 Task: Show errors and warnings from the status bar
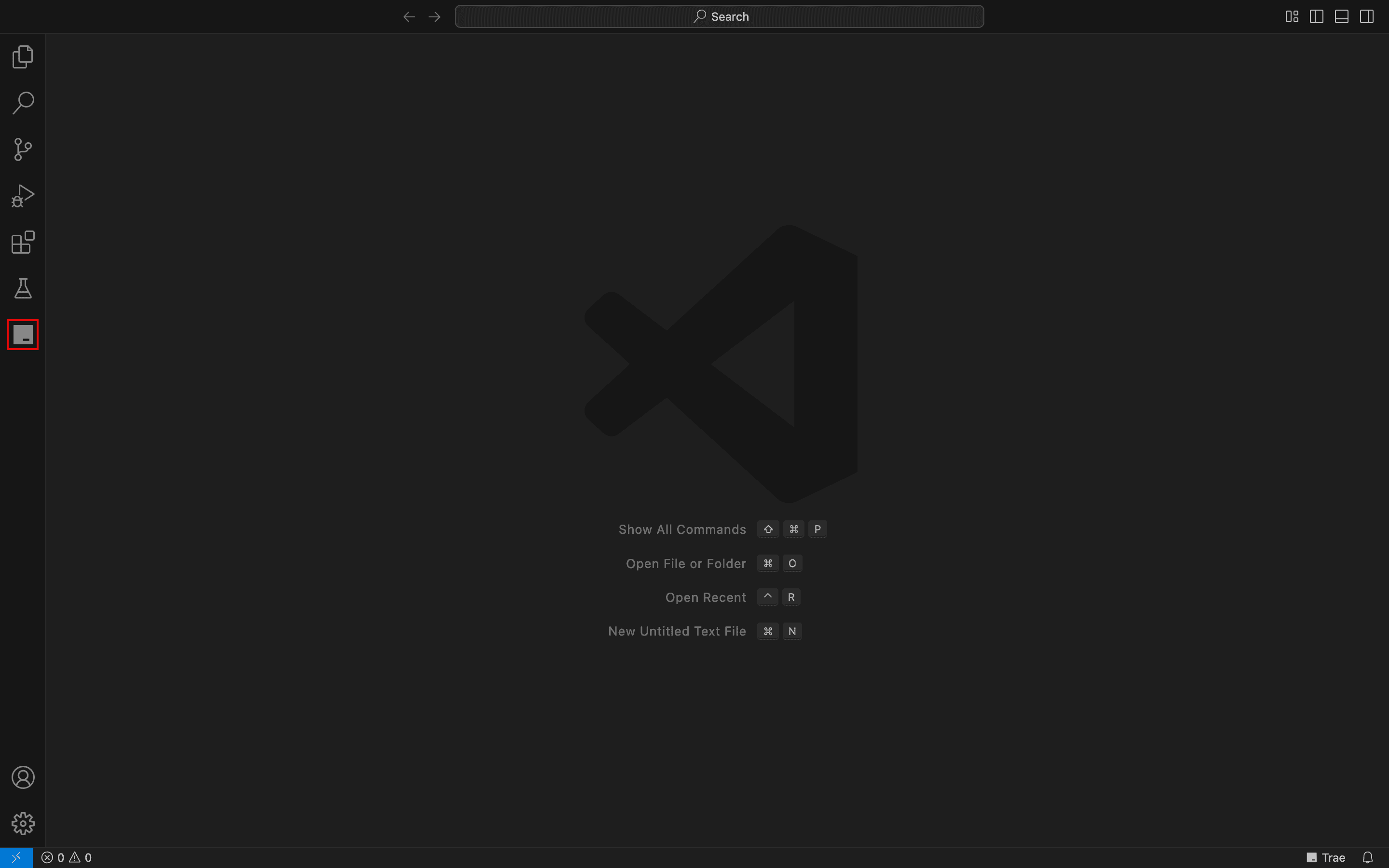click(x=68, y=857)
